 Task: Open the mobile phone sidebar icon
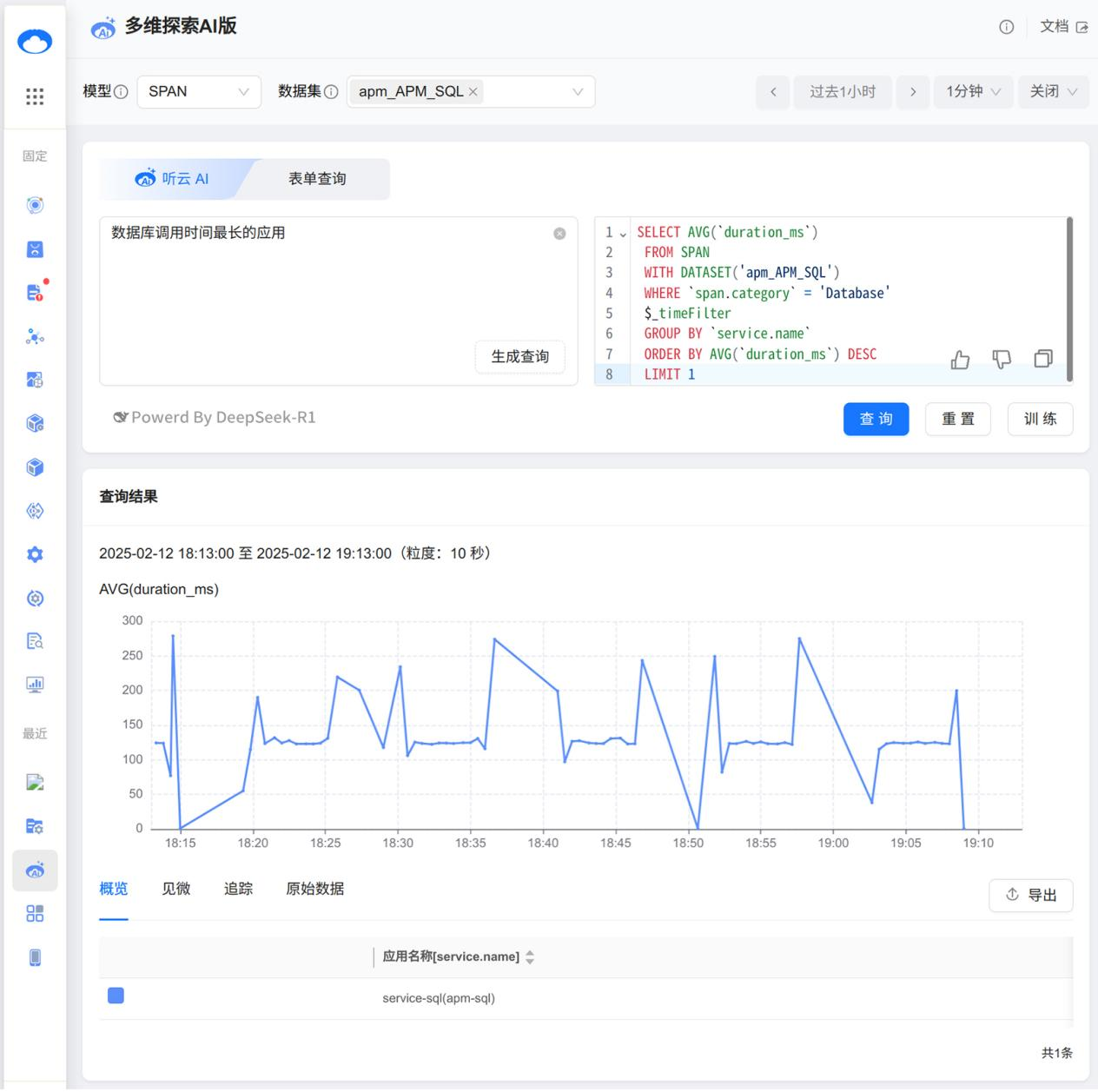click(35, 957)
